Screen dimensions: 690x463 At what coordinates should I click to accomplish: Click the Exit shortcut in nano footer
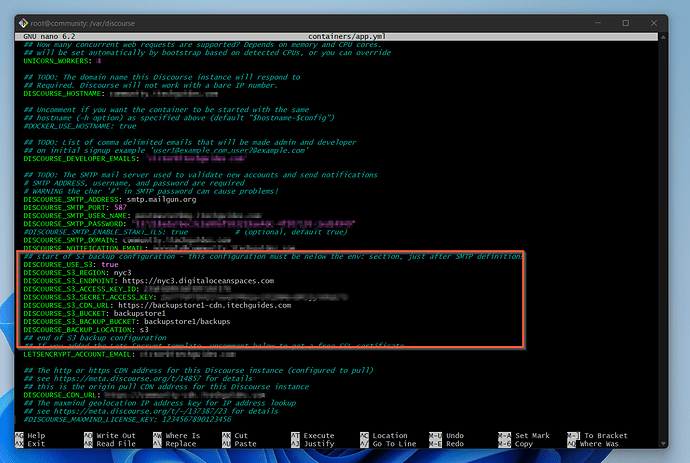30,444
